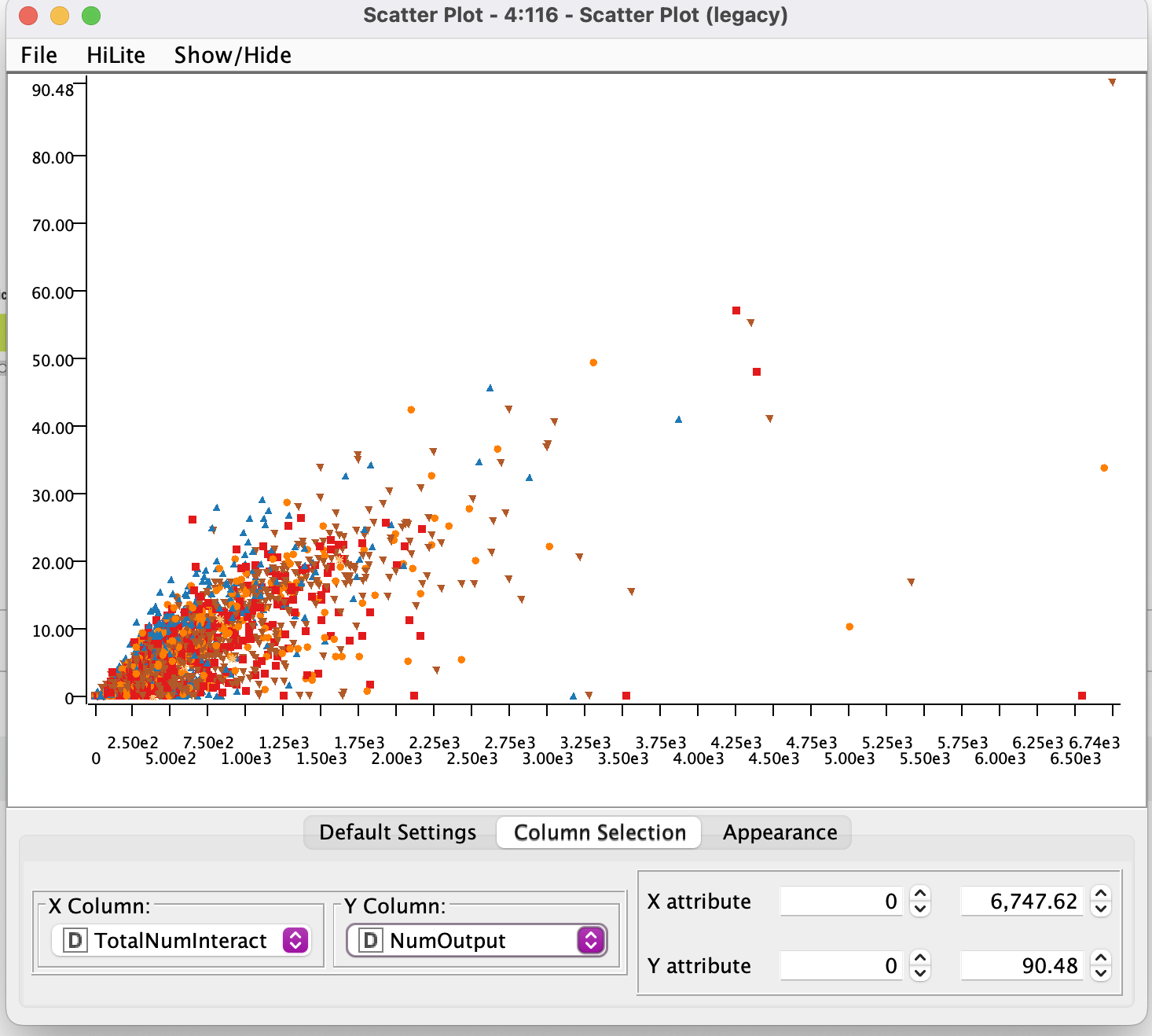This screenshot has width=1152, height=1036.
Task: Switch to the Default Settings tab
Action: click(397, 832)
